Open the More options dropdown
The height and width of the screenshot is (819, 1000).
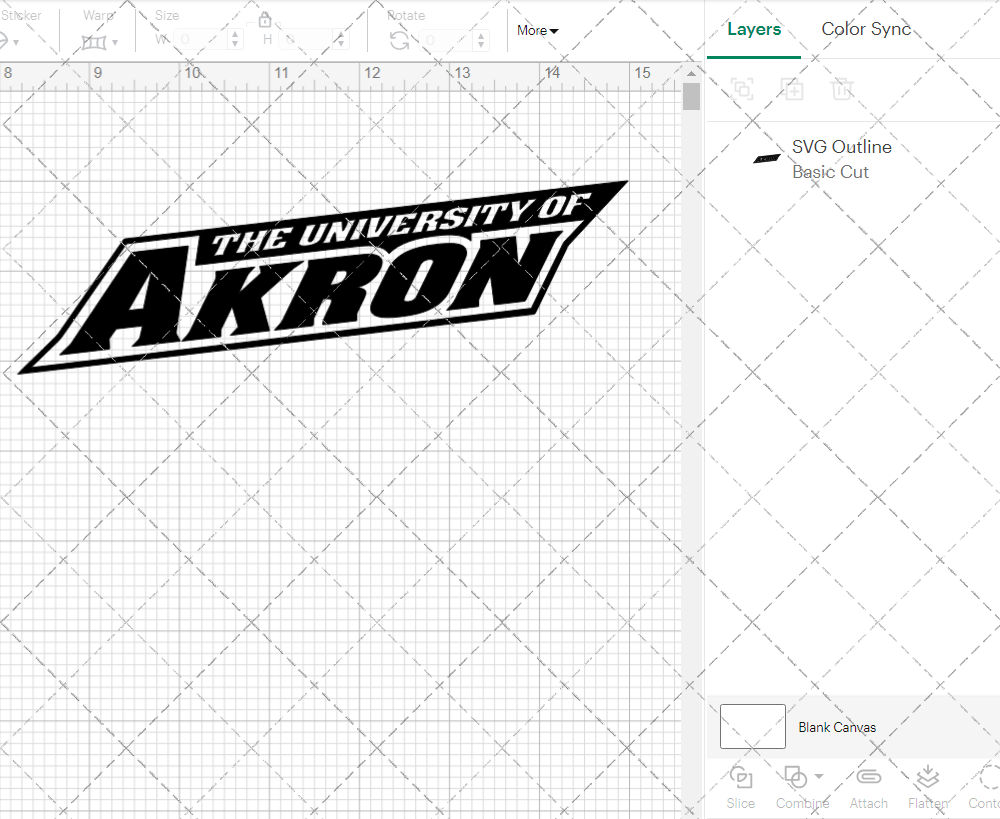(537, 31)
